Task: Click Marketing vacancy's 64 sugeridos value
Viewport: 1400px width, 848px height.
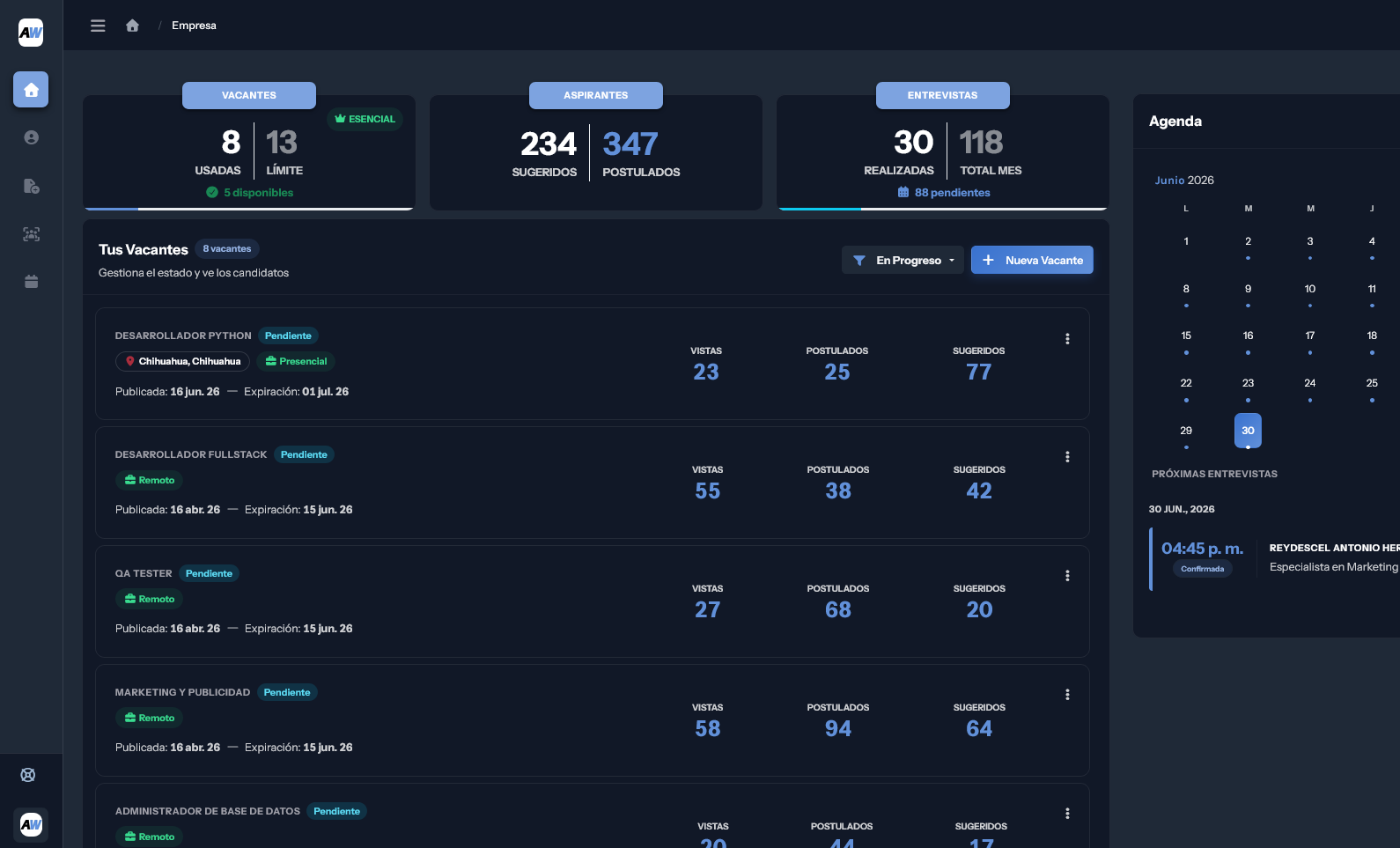Action: (x=979, y=729)
